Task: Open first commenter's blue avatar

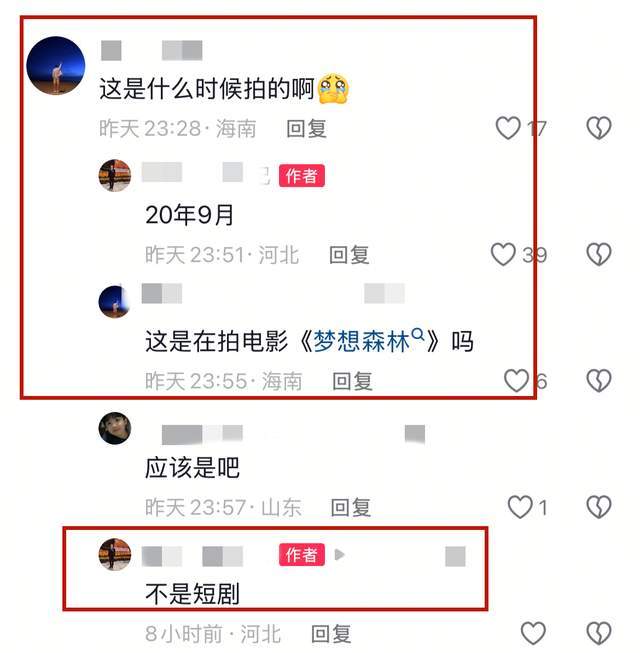Action: point(56,66)
